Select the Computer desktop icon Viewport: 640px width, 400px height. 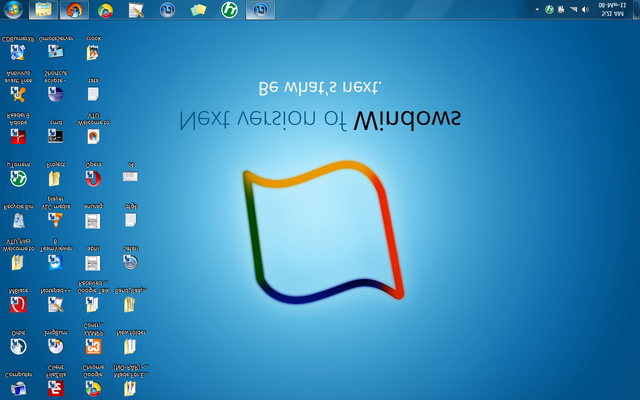pos(18,384)
